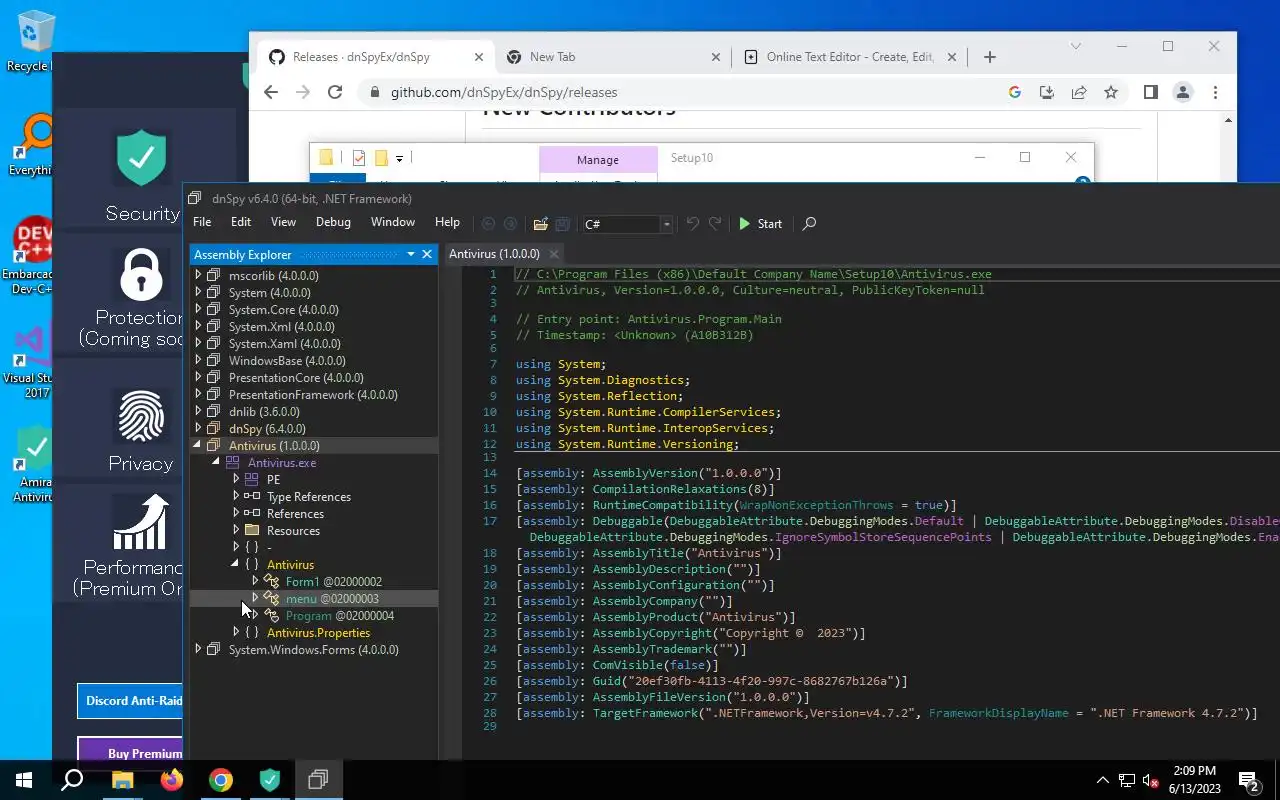This screenshot has width=1280, height=800.
Task: Select the menu @02000003 class
Action: click(x=332, y=599)
